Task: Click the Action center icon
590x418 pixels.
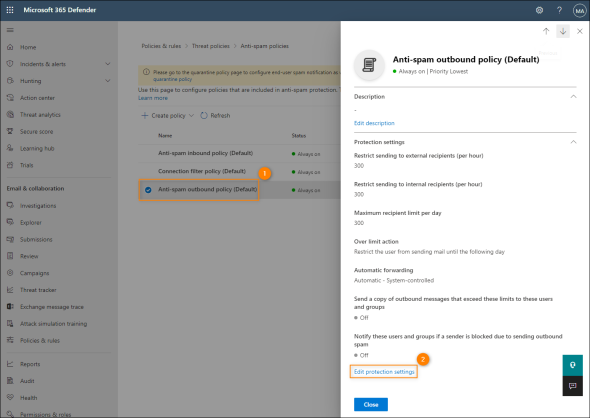Action: (x=10, y=97)
